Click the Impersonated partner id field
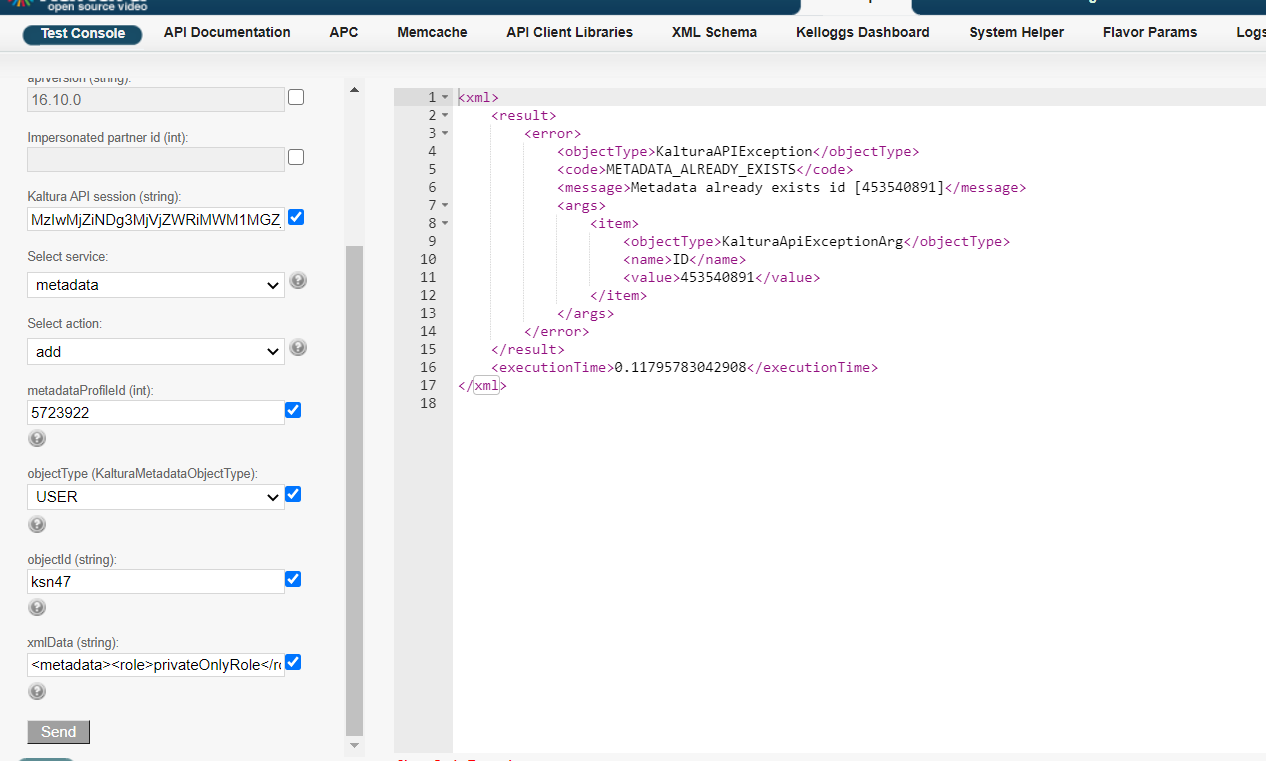Image resolution: width=1266 pixels, height=761 pixels. (x=156, y=159)
